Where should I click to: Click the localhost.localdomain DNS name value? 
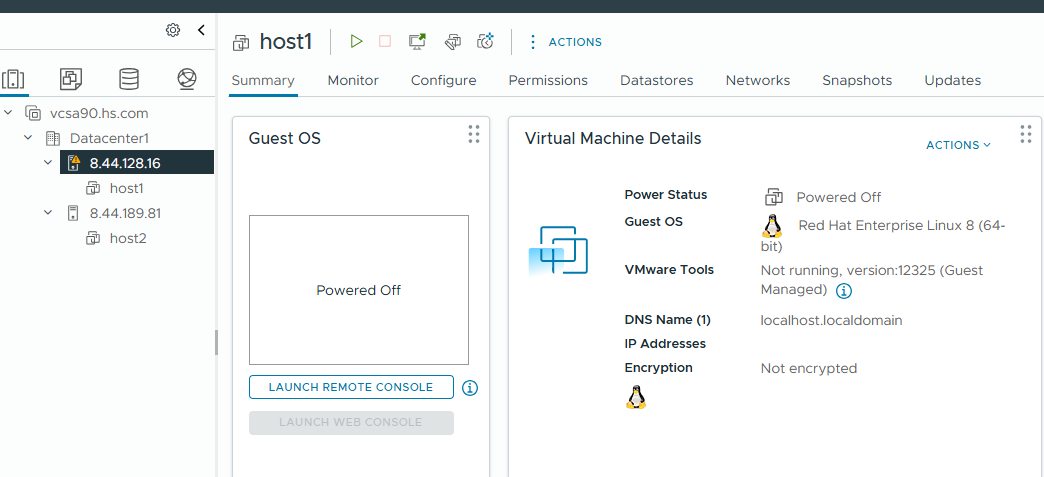point(832,320)
